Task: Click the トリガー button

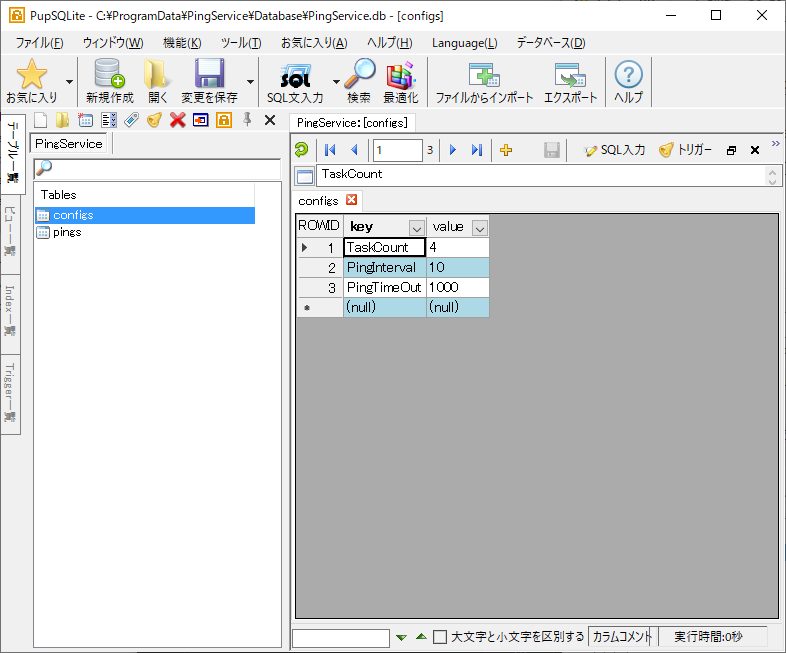Action: (x=685, y=150)
